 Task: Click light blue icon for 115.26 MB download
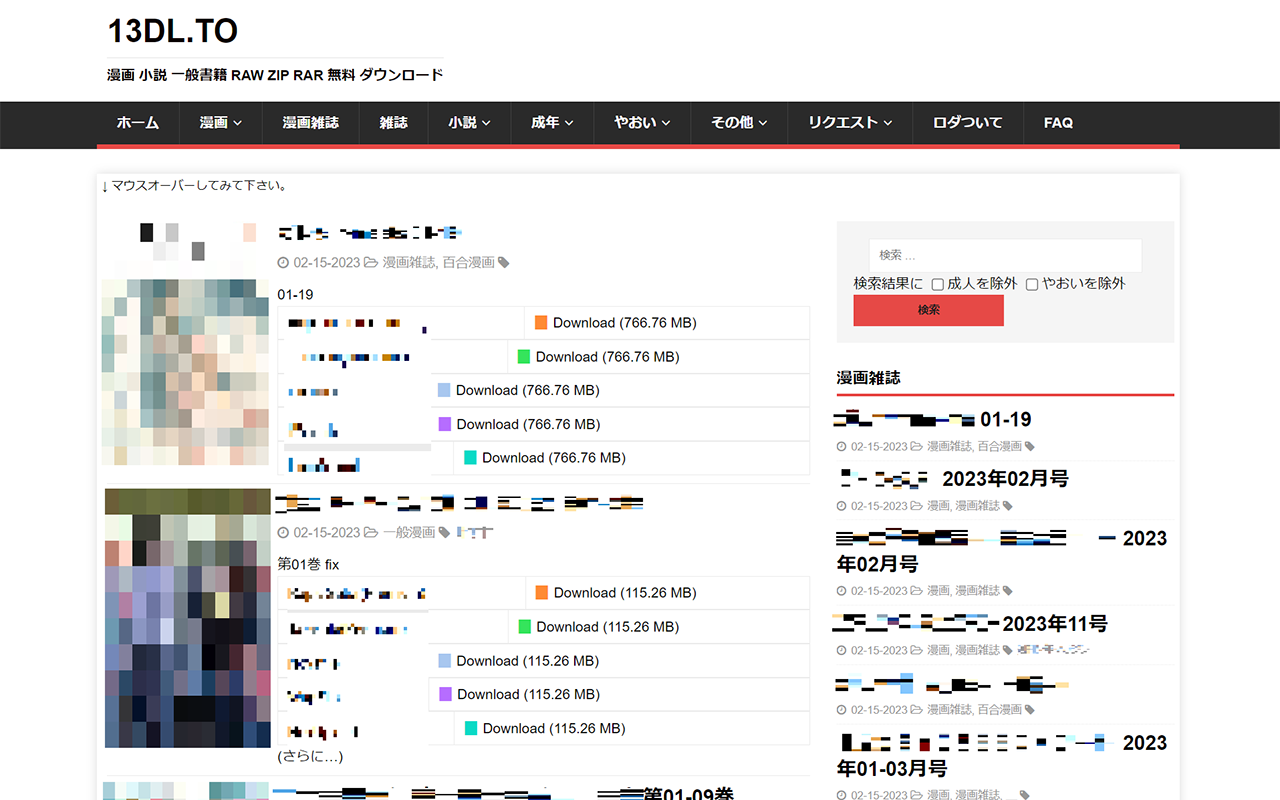(x=445, y=661)
